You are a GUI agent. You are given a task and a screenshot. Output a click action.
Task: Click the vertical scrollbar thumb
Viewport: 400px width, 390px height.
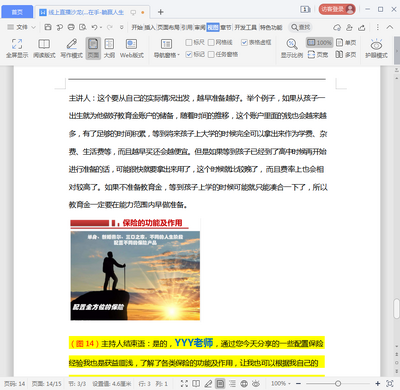point(396,309)
